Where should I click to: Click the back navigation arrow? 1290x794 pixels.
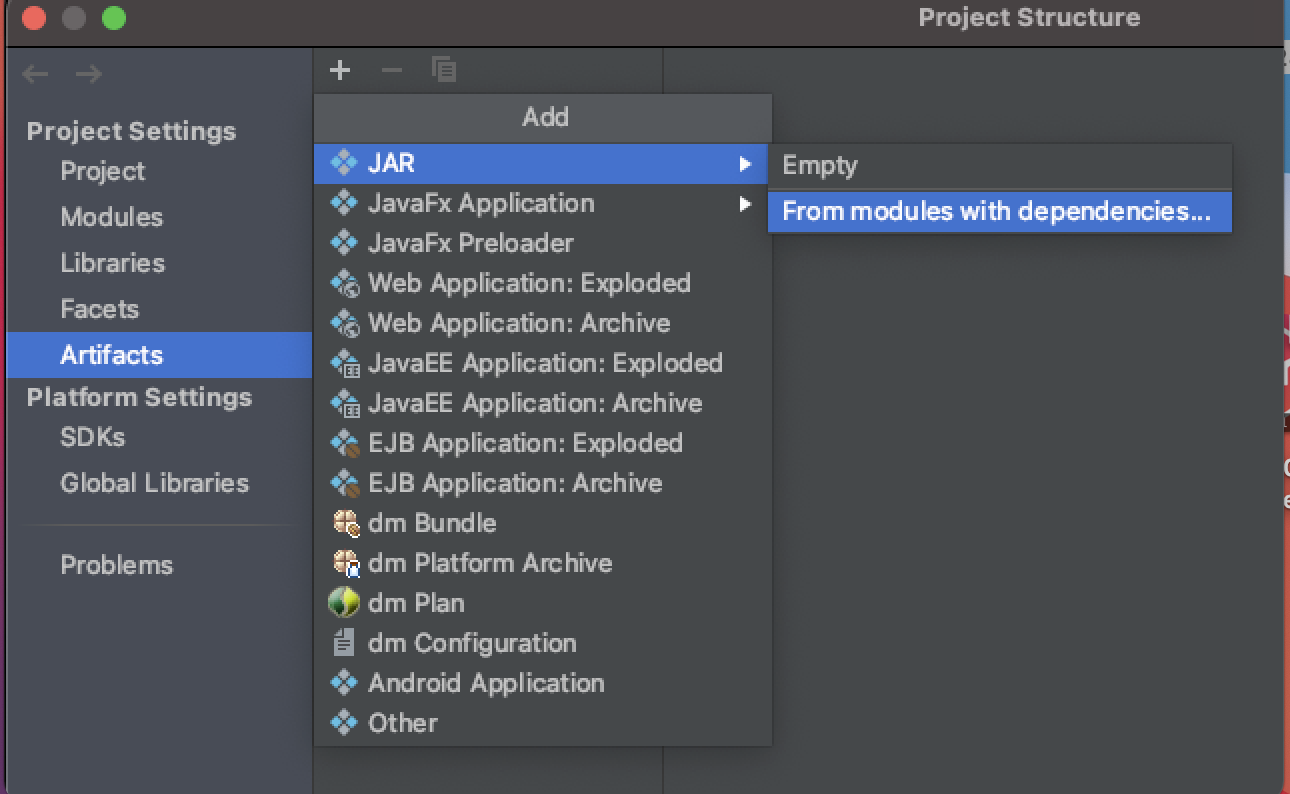(36, 73)
